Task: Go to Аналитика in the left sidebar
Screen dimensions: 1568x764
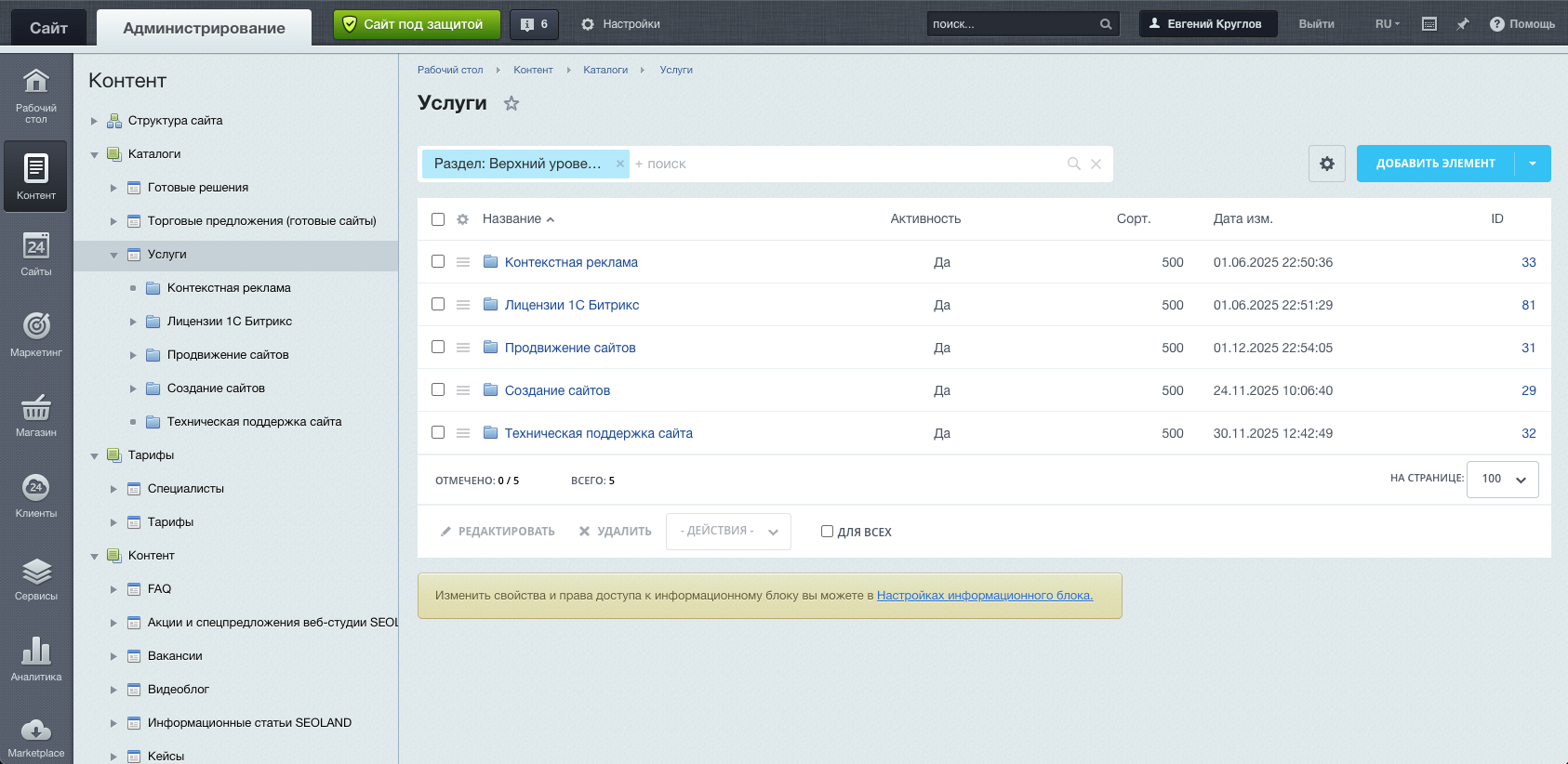Action: [36, 659]
